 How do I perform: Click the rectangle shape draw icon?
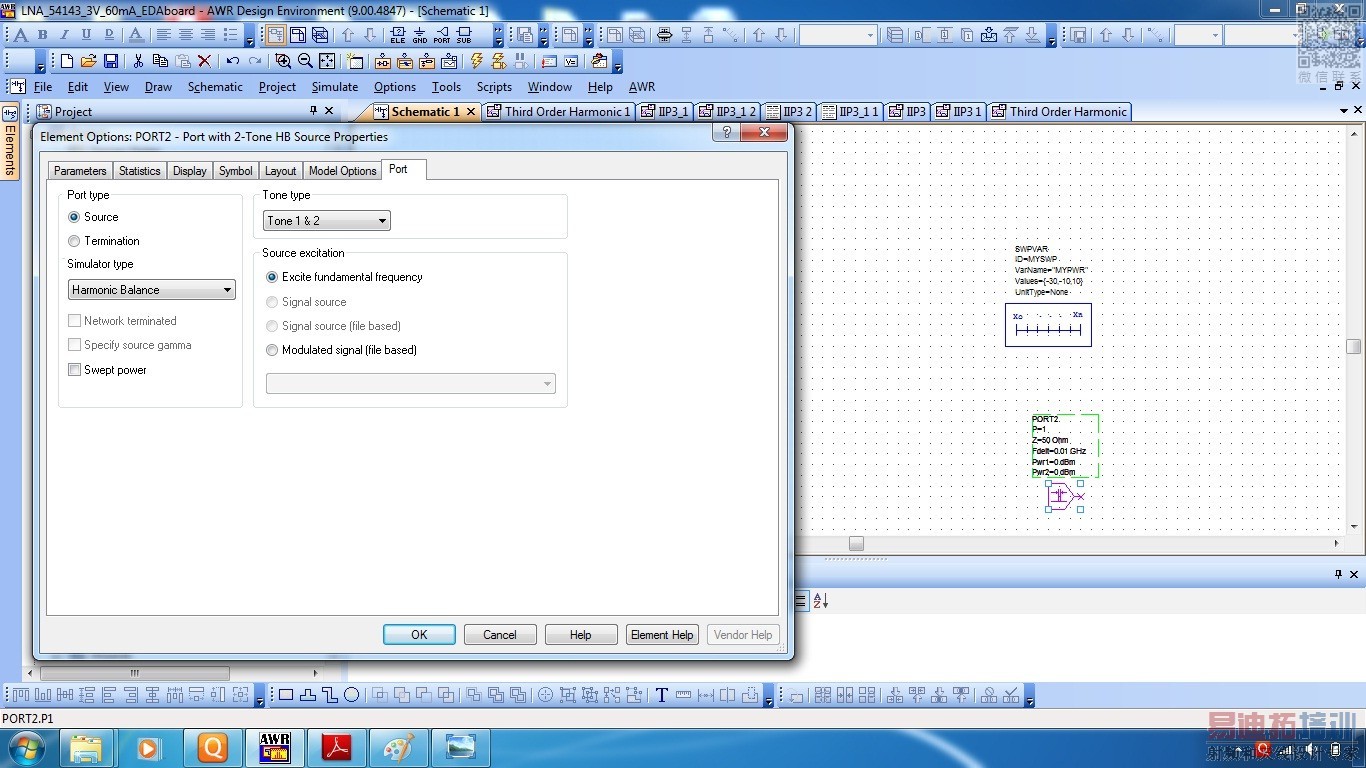pos(286,695)
